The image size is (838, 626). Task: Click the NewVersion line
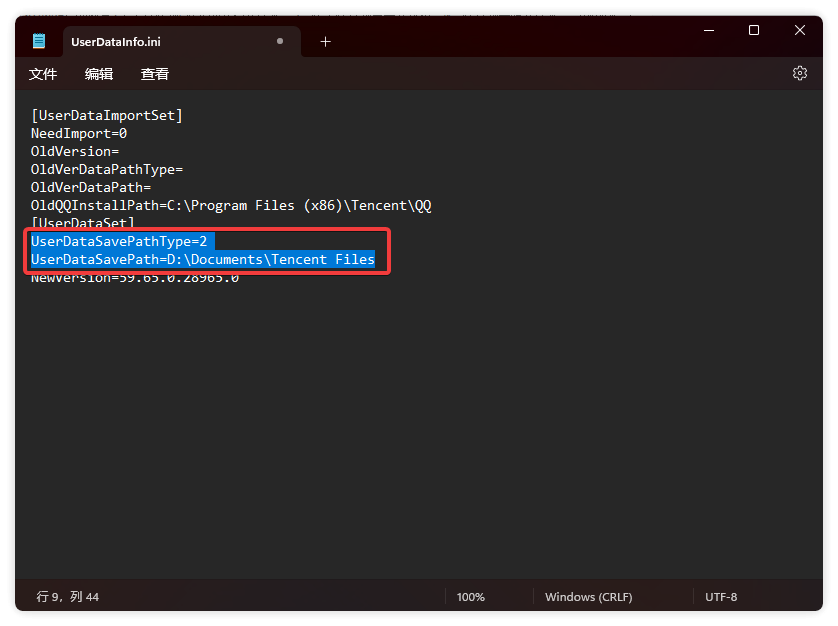click(135, 278)
